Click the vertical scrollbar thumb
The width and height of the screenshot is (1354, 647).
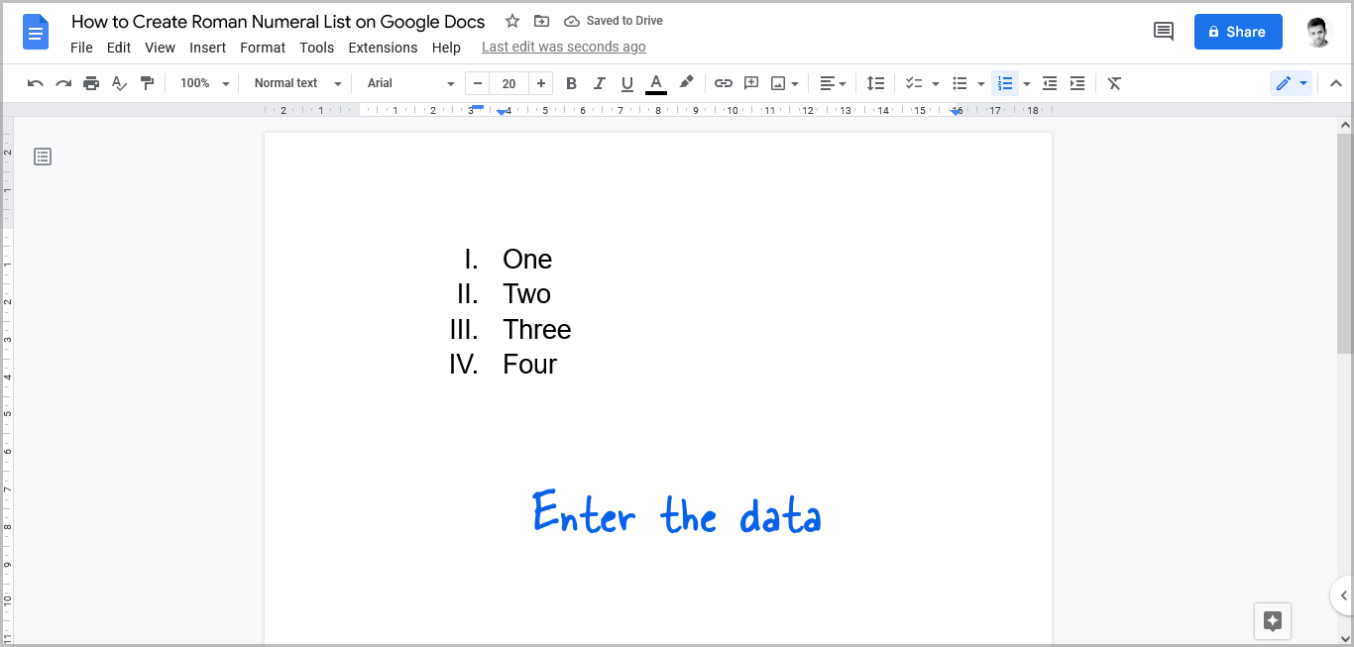[1344, 243]
